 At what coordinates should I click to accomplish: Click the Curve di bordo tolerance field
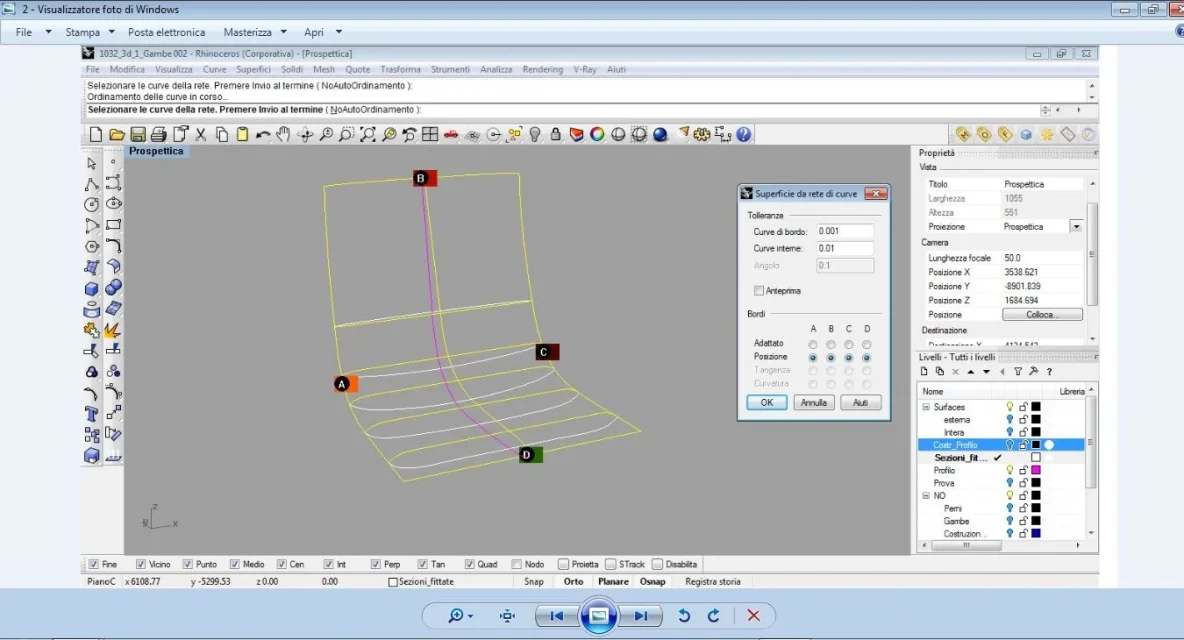point(844,232)
